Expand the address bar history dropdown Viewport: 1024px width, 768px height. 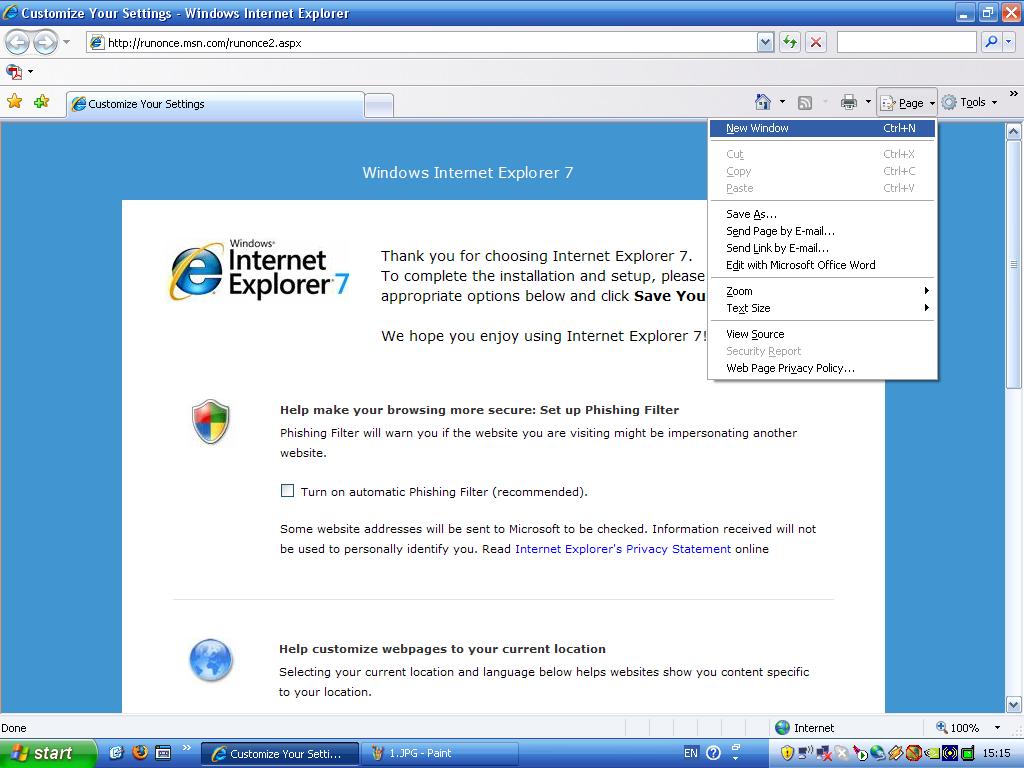[x=765, y=43]
